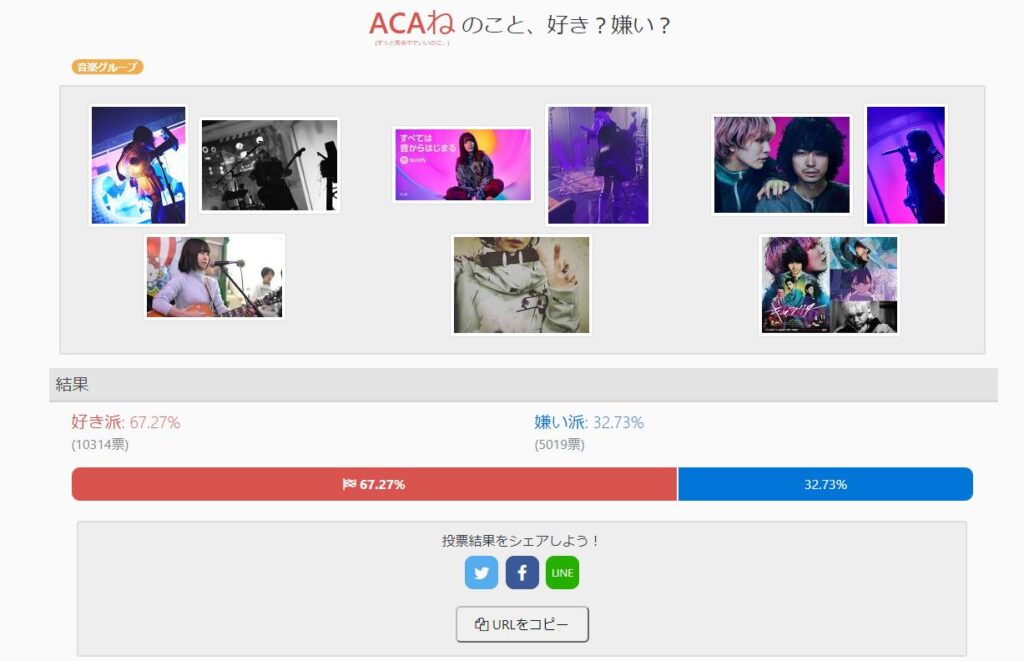Open the 音楽グループ category tag
This screenshot has width=1024, height=661.
107,67
